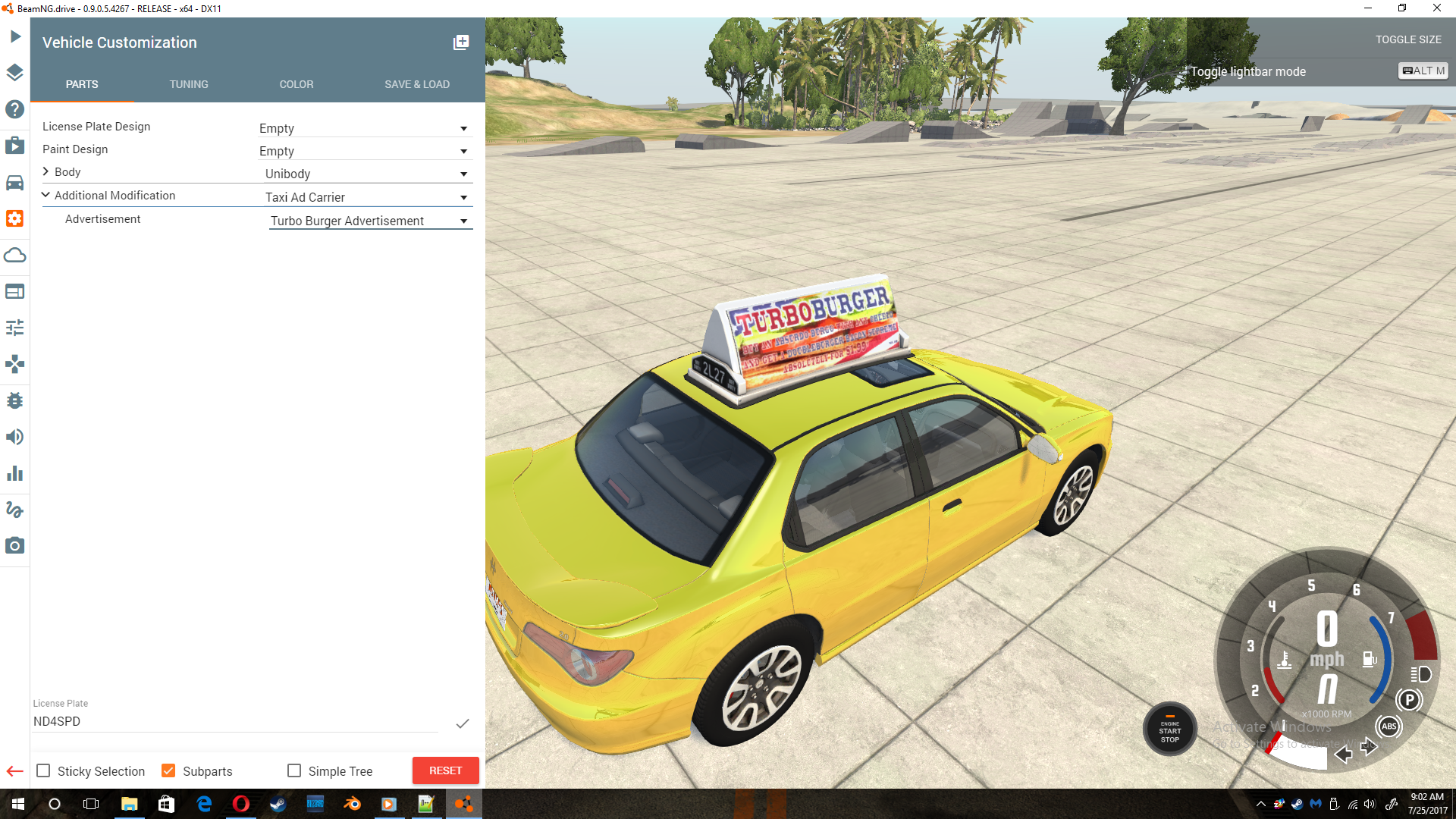The height and width of the screenshot is (819, 1456).
Task: Click the Paint Design label
Action: [75, 149]
